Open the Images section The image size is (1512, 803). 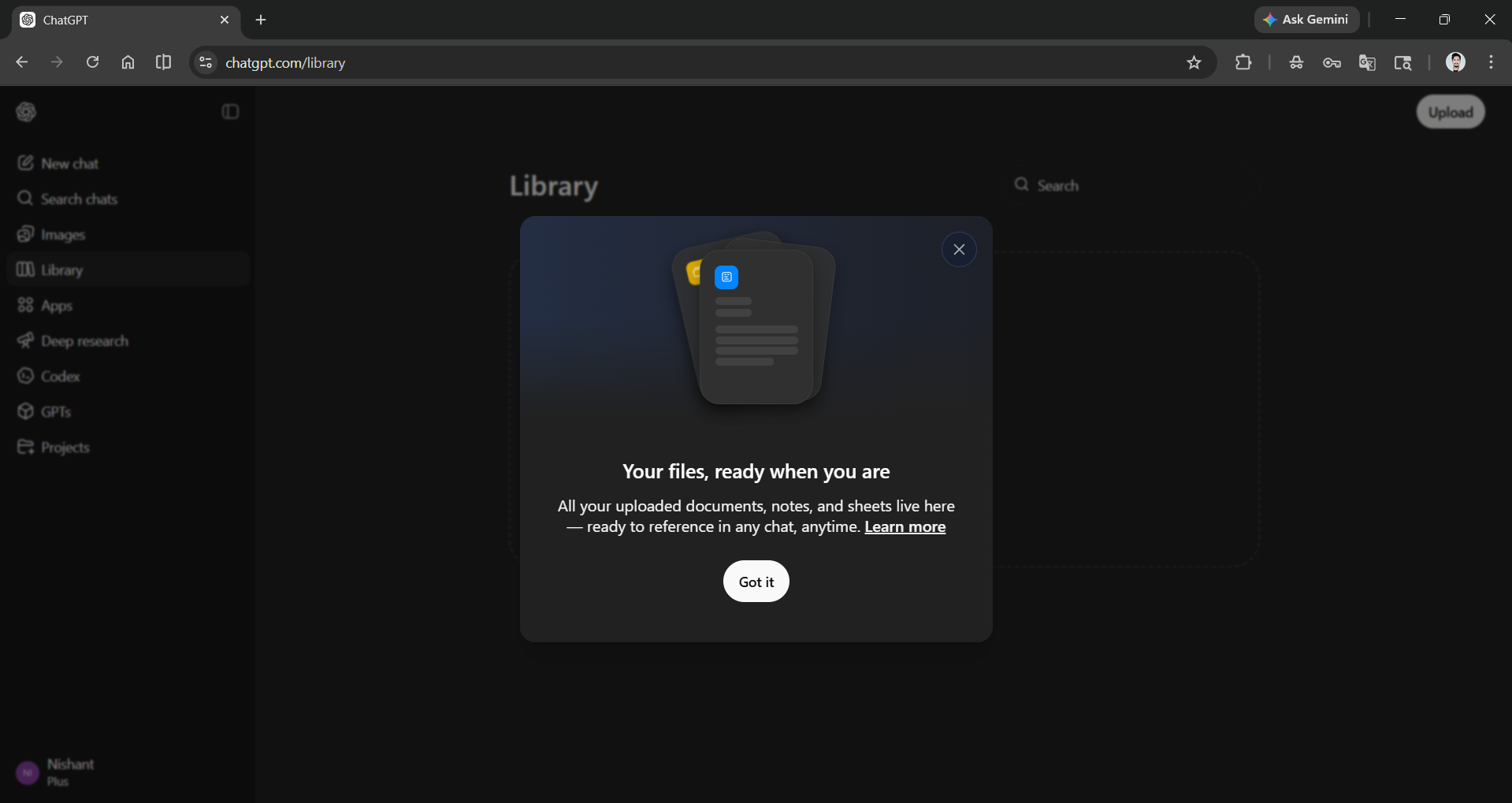(x=64, y=234)
